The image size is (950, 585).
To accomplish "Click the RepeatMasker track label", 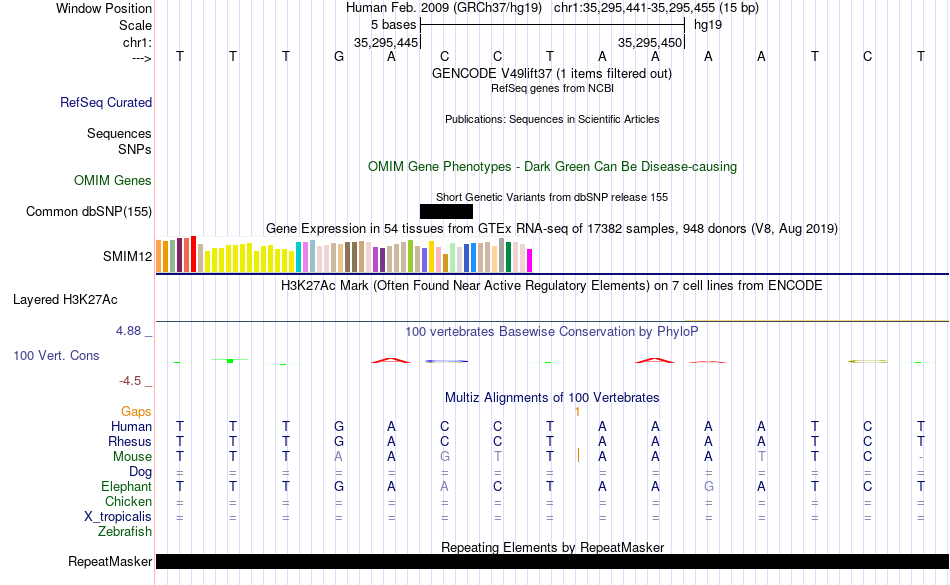I will coord(110,561).
